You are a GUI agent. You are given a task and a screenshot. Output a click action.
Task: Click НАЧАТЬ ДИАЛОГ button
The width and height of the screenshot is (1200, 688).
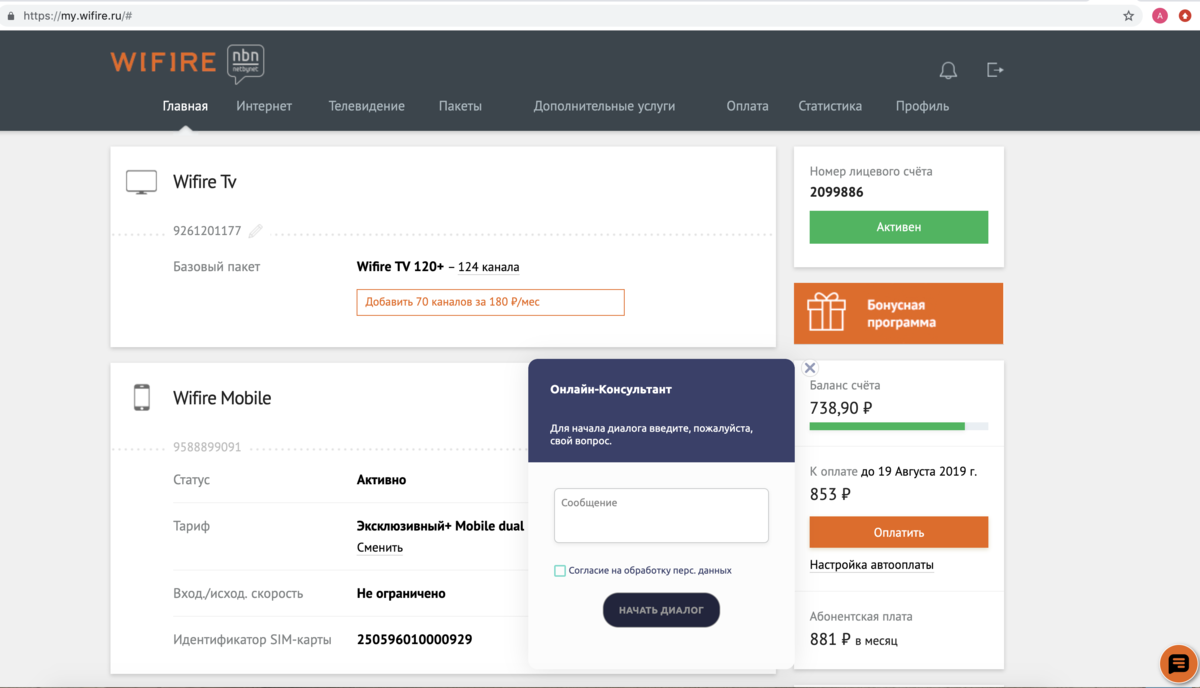pos(661,610)
